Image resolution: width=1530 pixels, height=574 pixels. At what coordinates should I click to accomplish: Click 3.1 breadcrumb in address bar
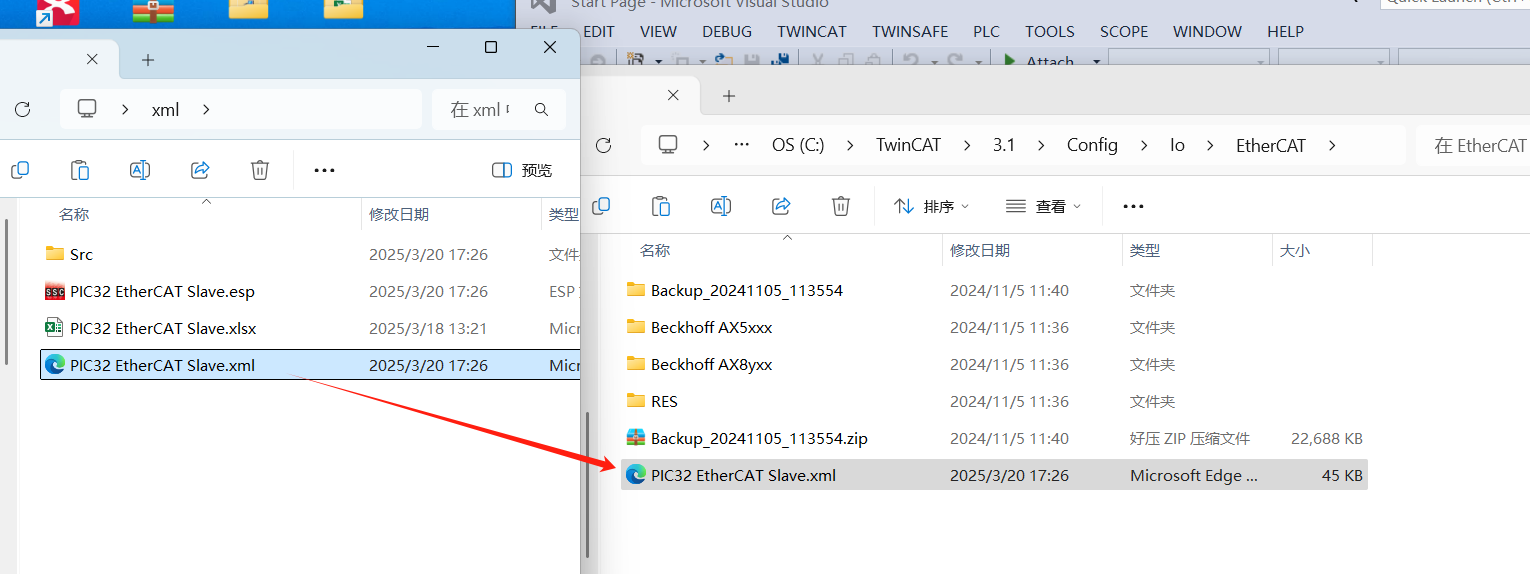pos(1004,145)
